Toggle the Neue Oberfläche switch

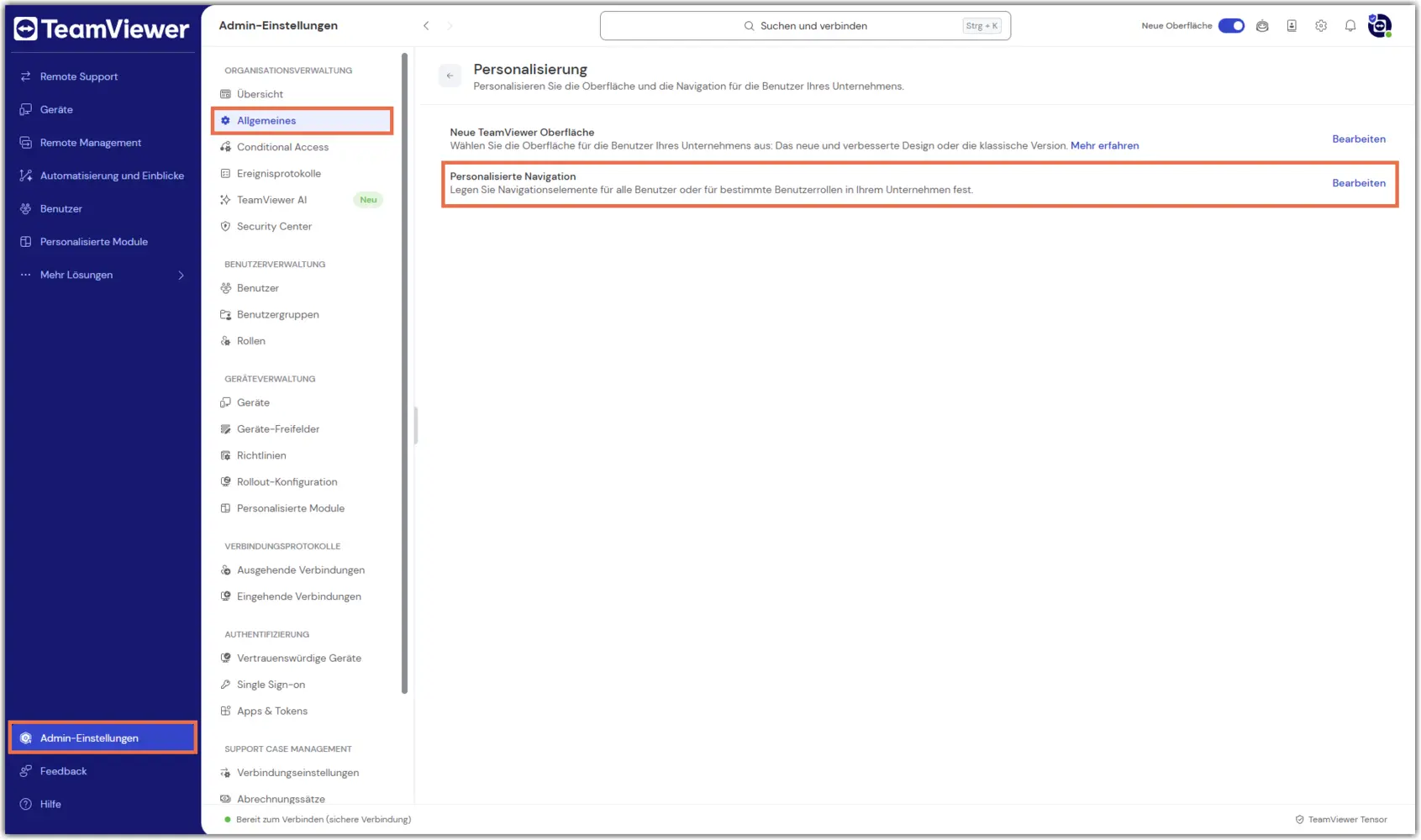1231,26
